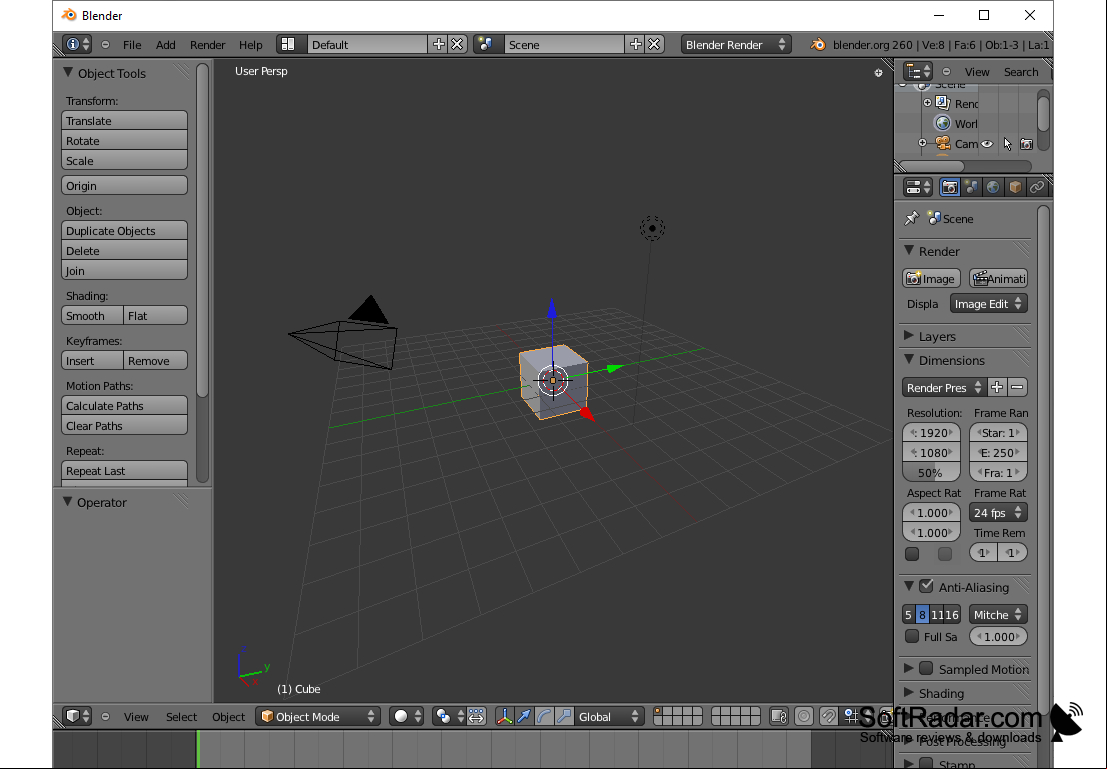This screenshot has width=1107, height=769.
Task: Select the Render properties camera tab
Action: 950,187
